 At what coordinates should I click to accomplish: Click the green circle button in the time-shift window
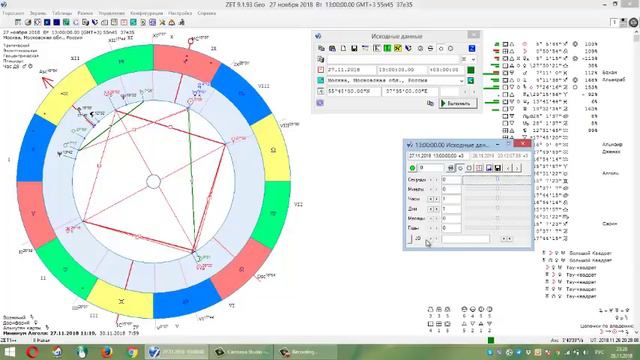pos(412,168)
